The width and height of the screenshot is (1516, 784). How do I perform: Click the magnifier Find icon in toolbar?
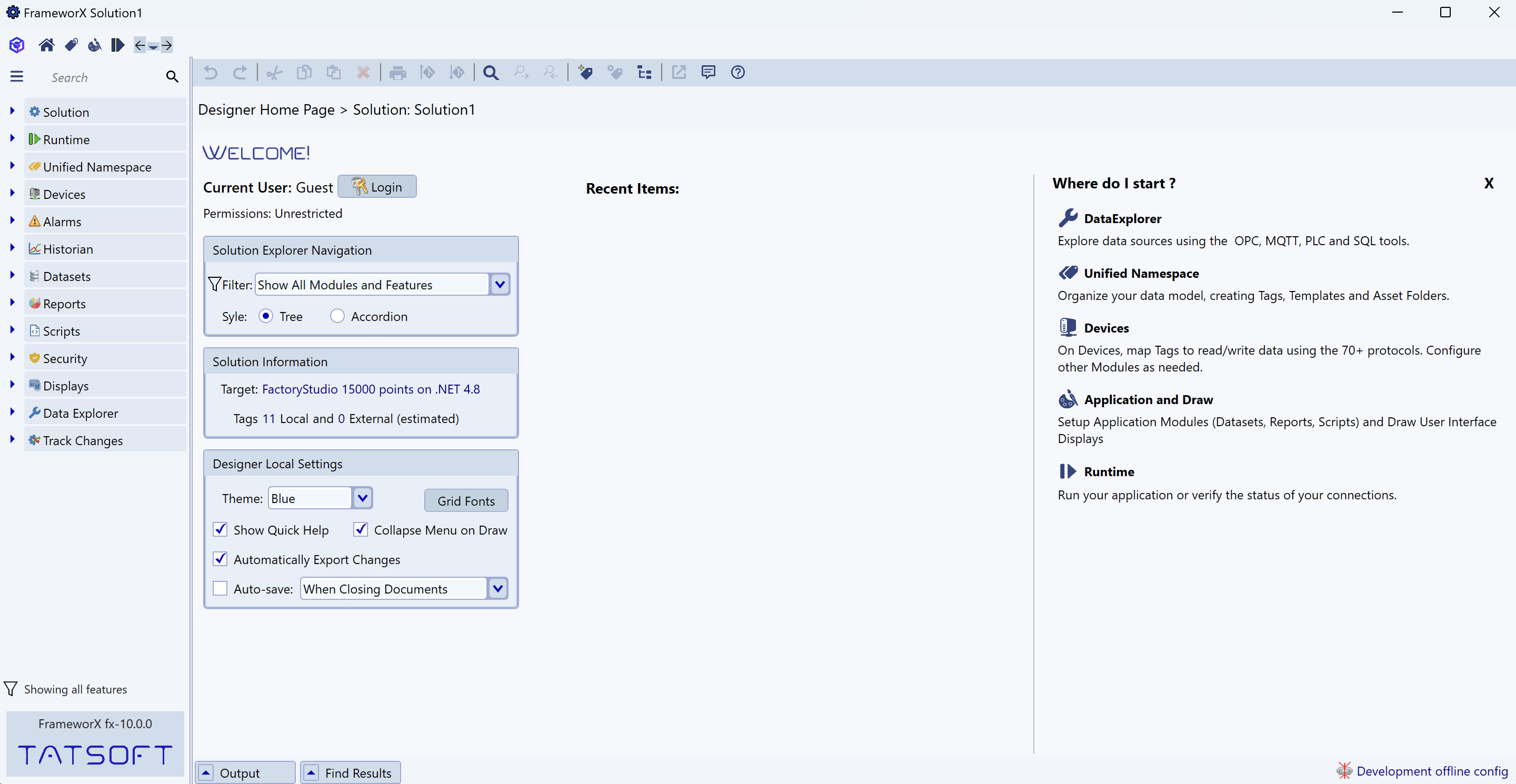point(490,72)
